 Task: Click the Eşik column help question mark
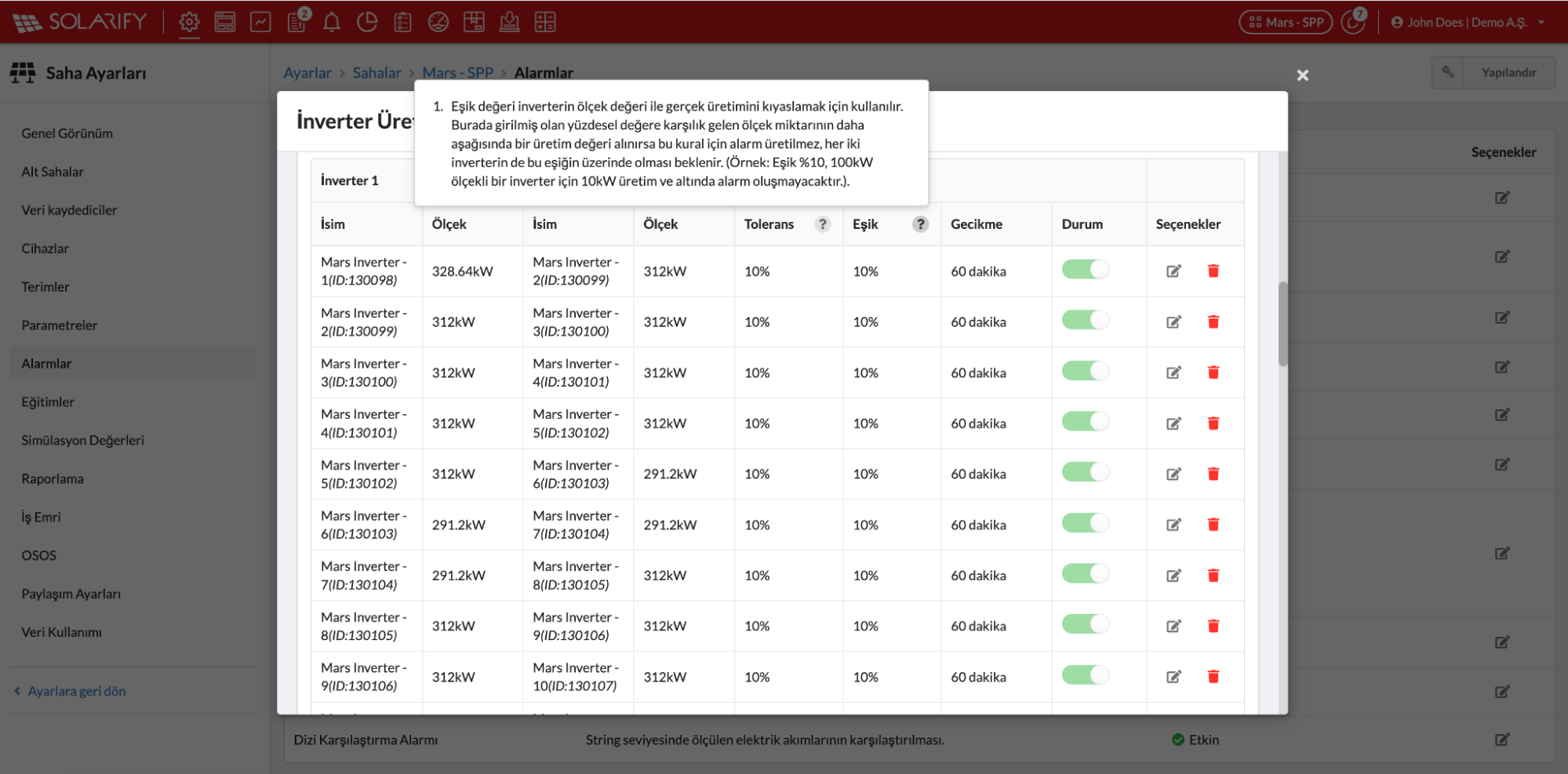[920, 224]
